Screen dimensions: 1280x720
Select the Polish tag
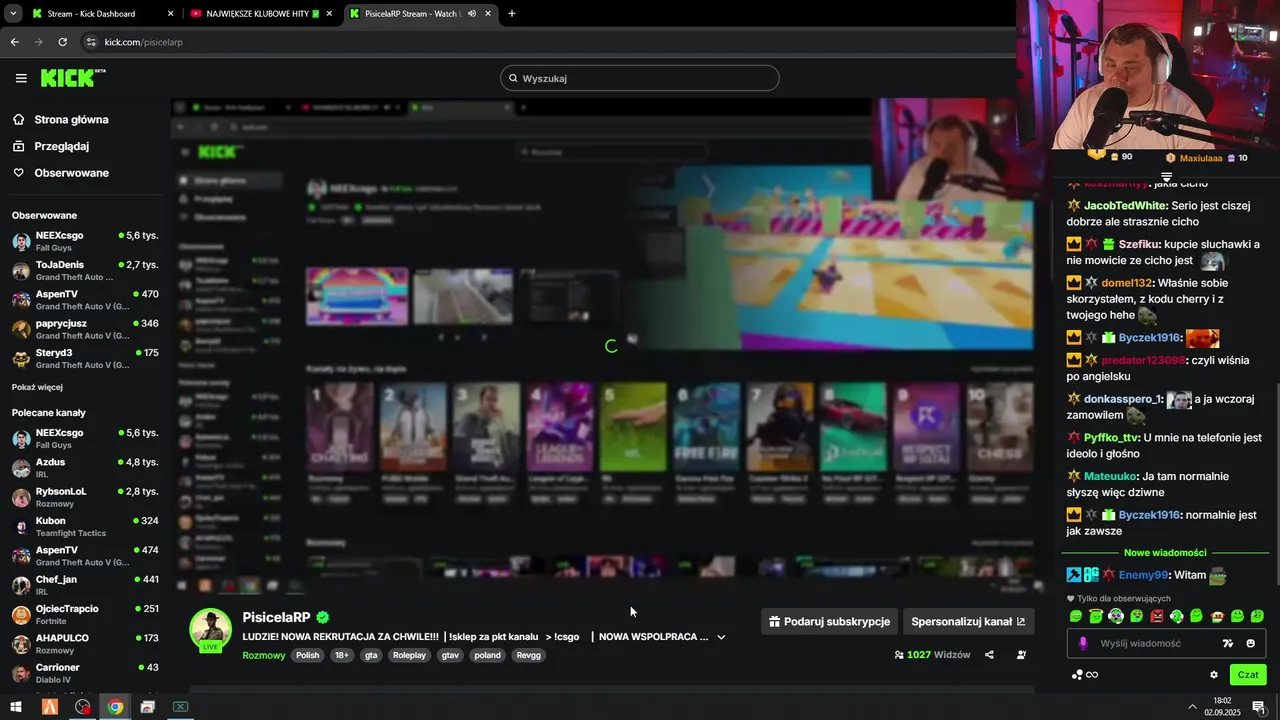pos(307,655)
